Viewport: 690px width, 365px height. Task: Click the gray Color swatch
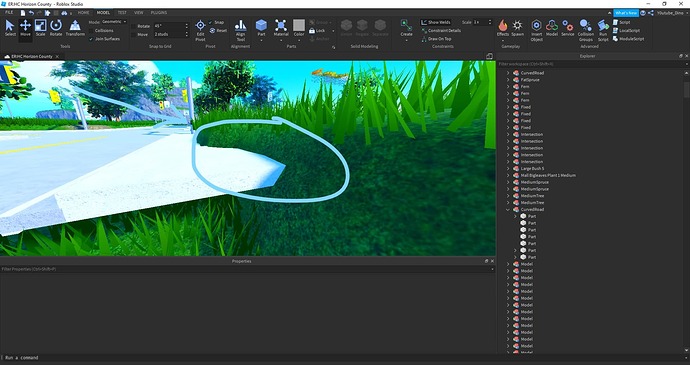pos(299,25)
